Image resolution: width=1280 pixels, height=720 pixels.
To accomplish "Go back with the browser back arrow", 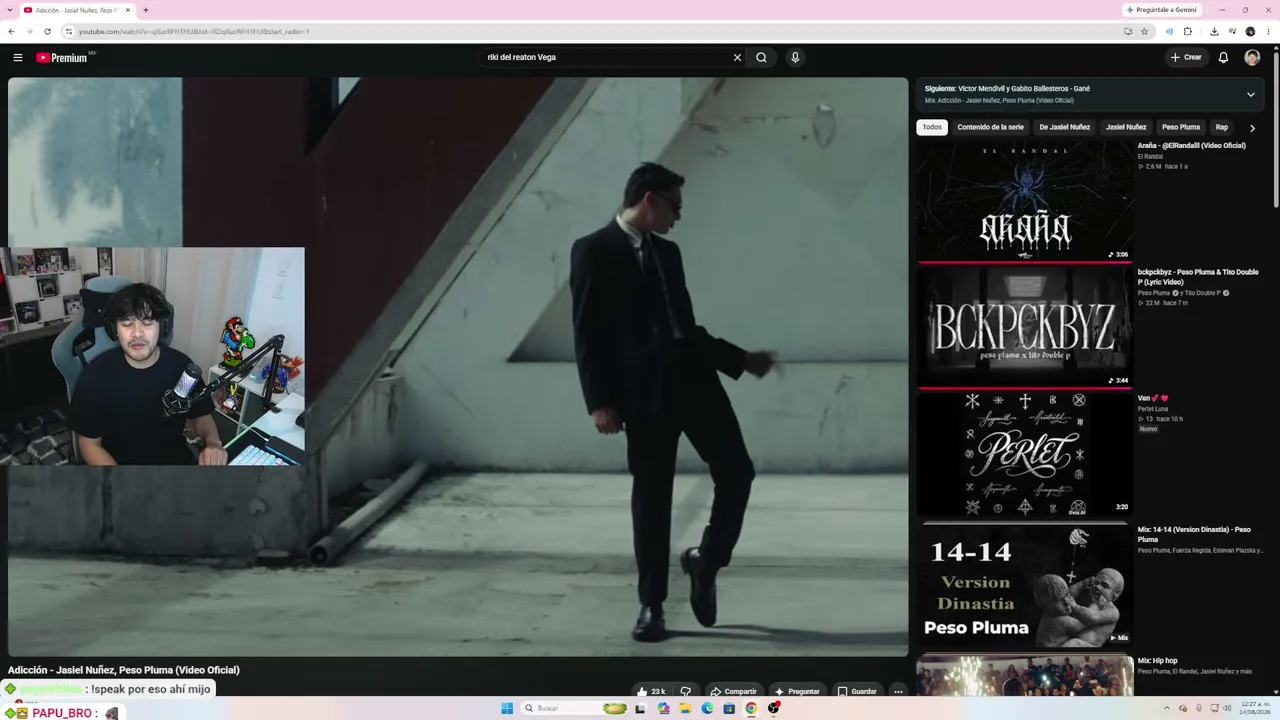I will (x=11, y=31).
